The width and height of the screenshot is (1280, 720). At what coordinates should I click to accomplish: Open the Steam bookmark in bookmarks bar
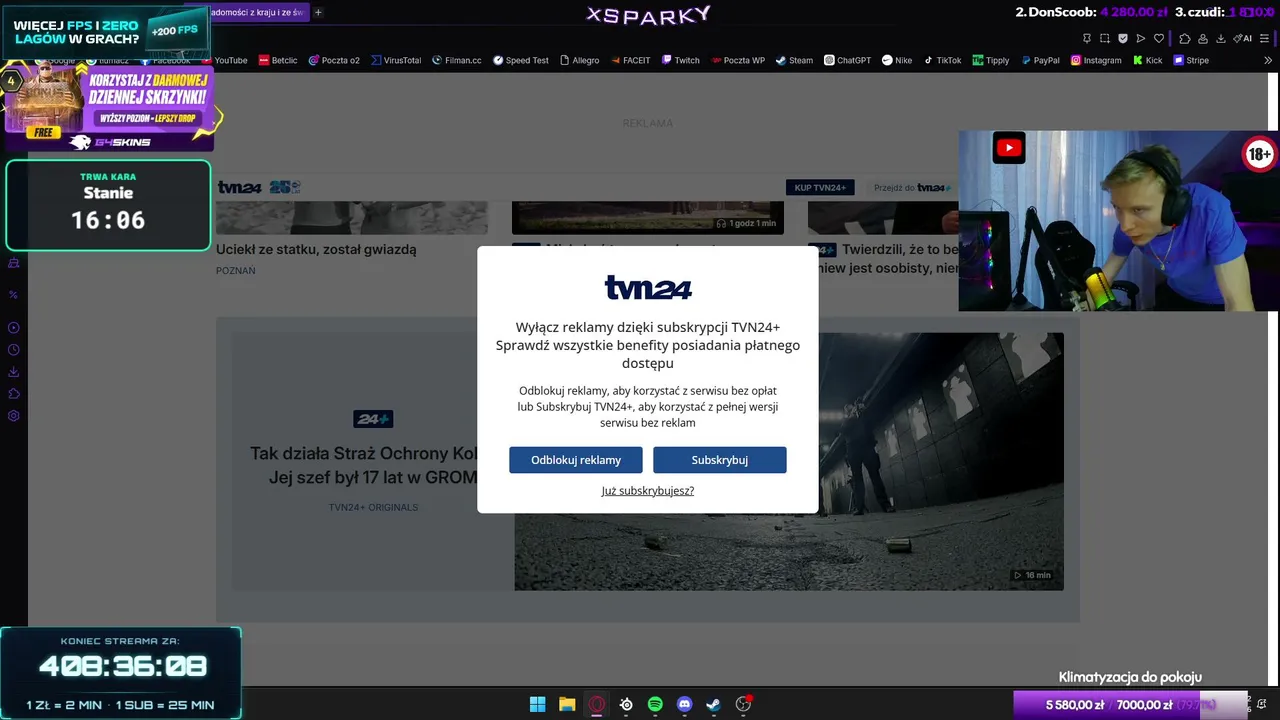click(x=795, y=60)
